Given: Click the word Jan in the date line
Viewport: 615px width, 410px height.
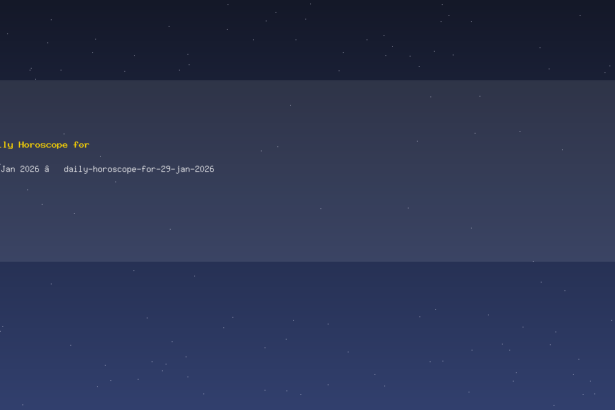Looking at the screenshot, I should point(8,169).
